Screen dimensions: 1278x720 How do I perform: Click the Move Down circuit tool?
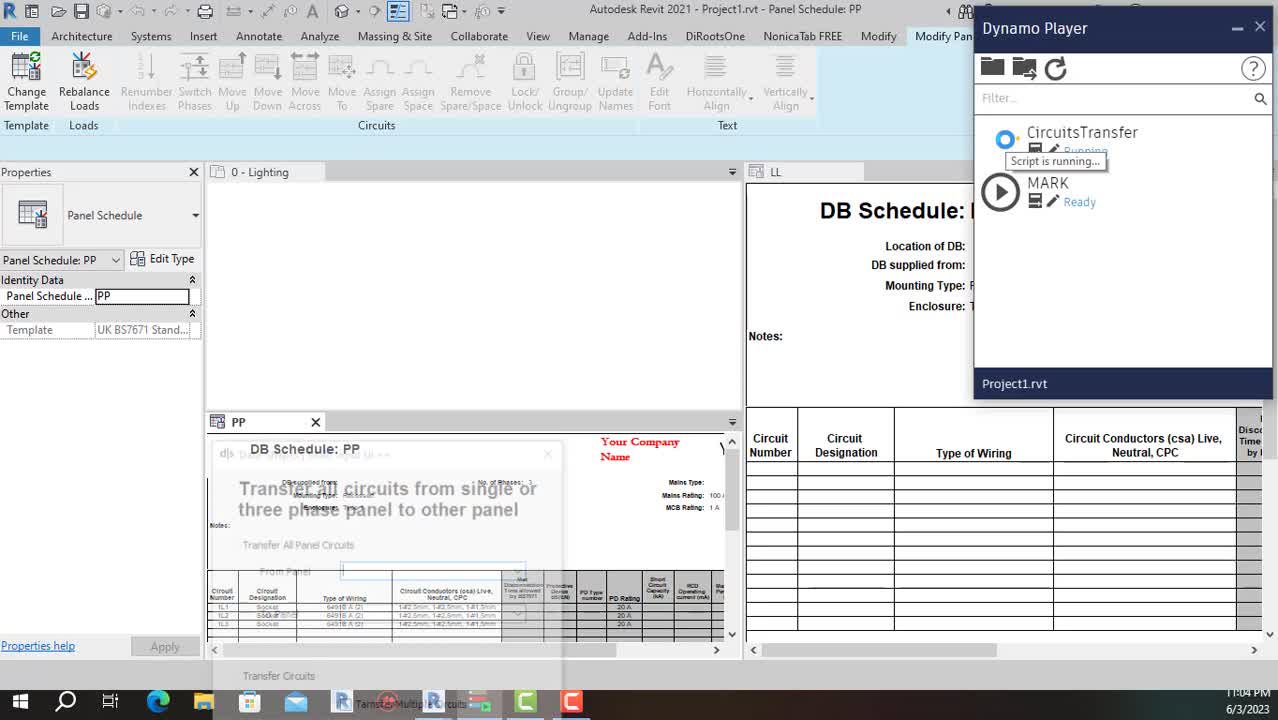pos(267,82)
